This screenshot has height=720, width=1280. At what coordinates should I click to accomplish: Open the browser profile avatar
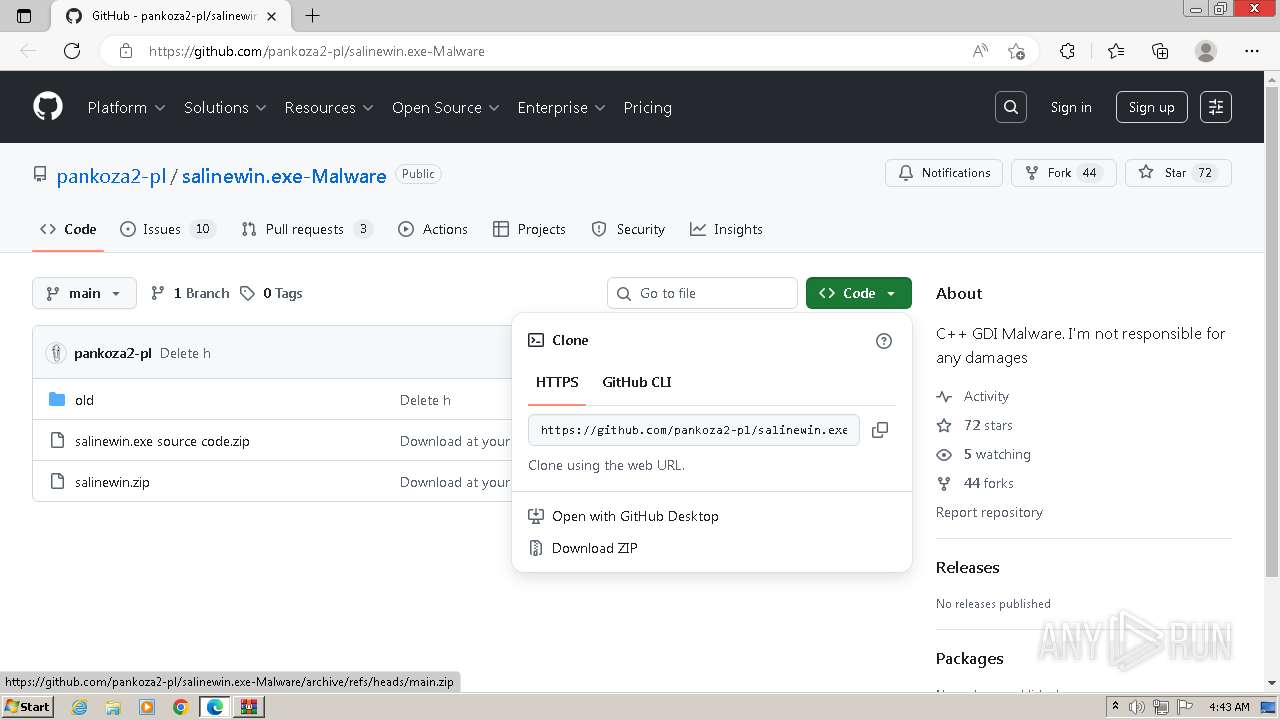pos(1206,51)
